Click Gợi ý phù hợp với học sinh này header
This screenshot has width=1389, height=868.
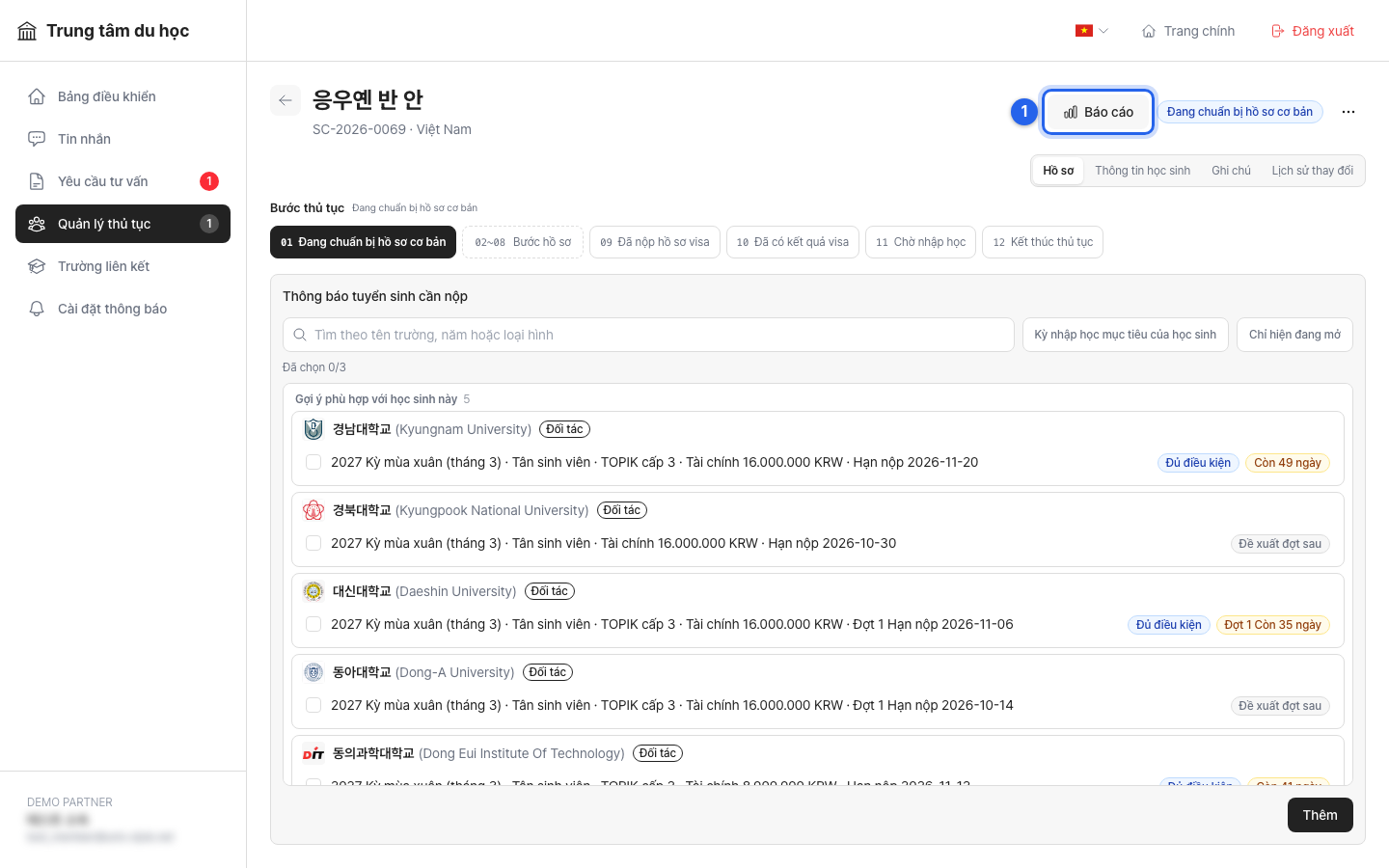[376, 399]
